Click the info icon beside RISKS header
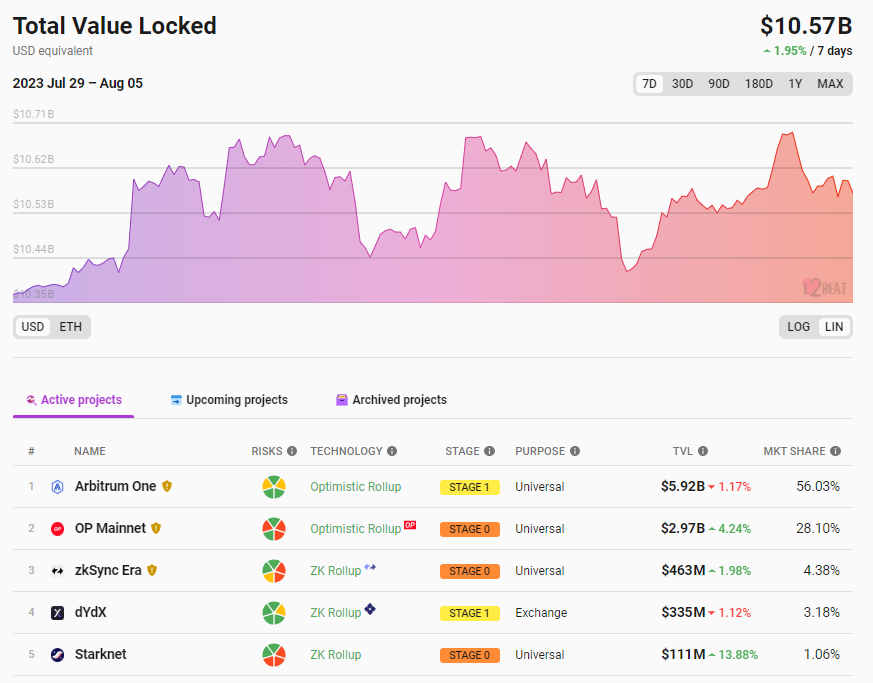873x683 pixels. (292, 452)
